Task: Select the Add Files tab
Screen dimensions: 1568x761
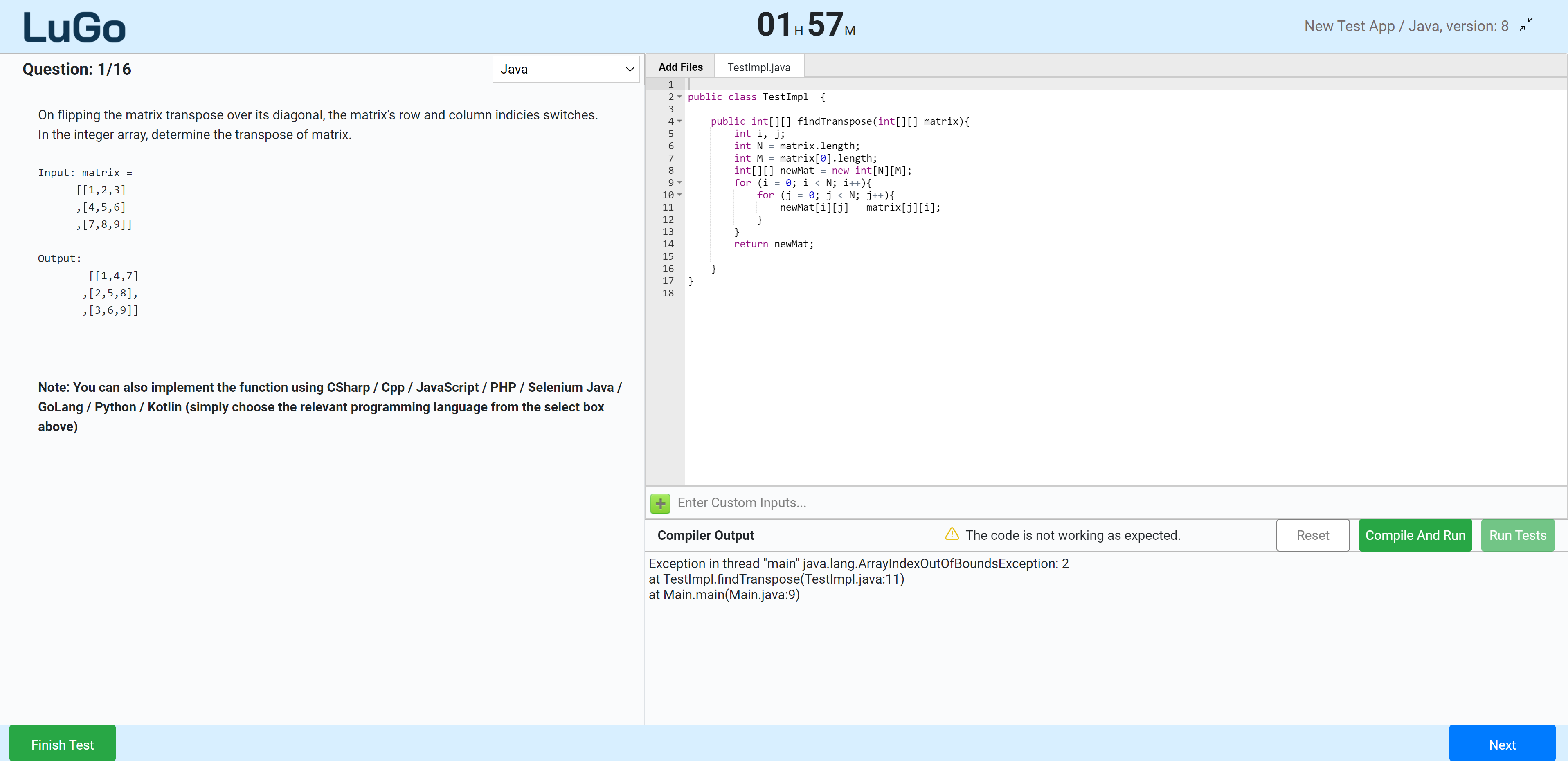Action: (x=681, y=66)
